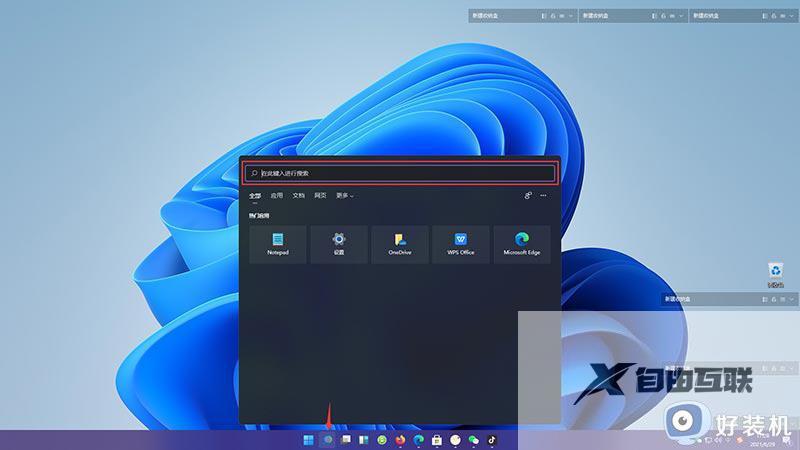Launch OneDrive from the top apps
This screenshot has height=450, width=800.
(x=399, y=244)
